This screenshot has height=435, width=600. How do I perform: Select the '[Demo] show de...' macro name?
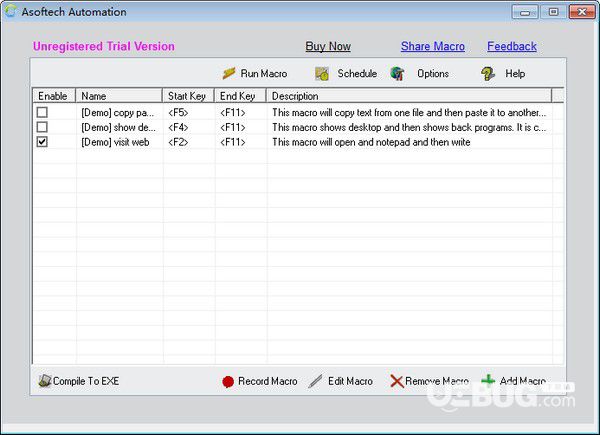(118, 127)
